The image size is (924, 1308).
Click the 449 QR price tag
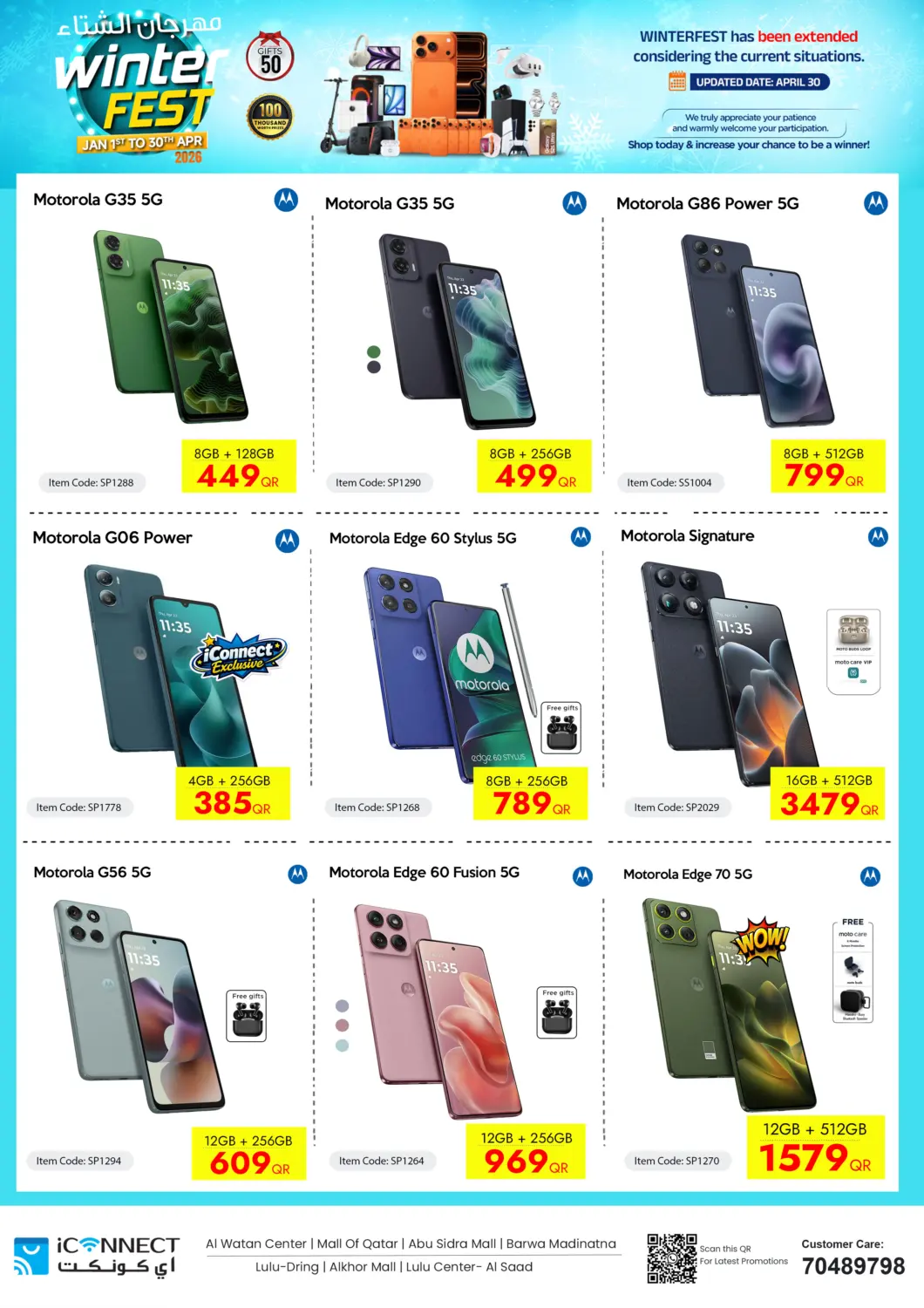point(239,467)
